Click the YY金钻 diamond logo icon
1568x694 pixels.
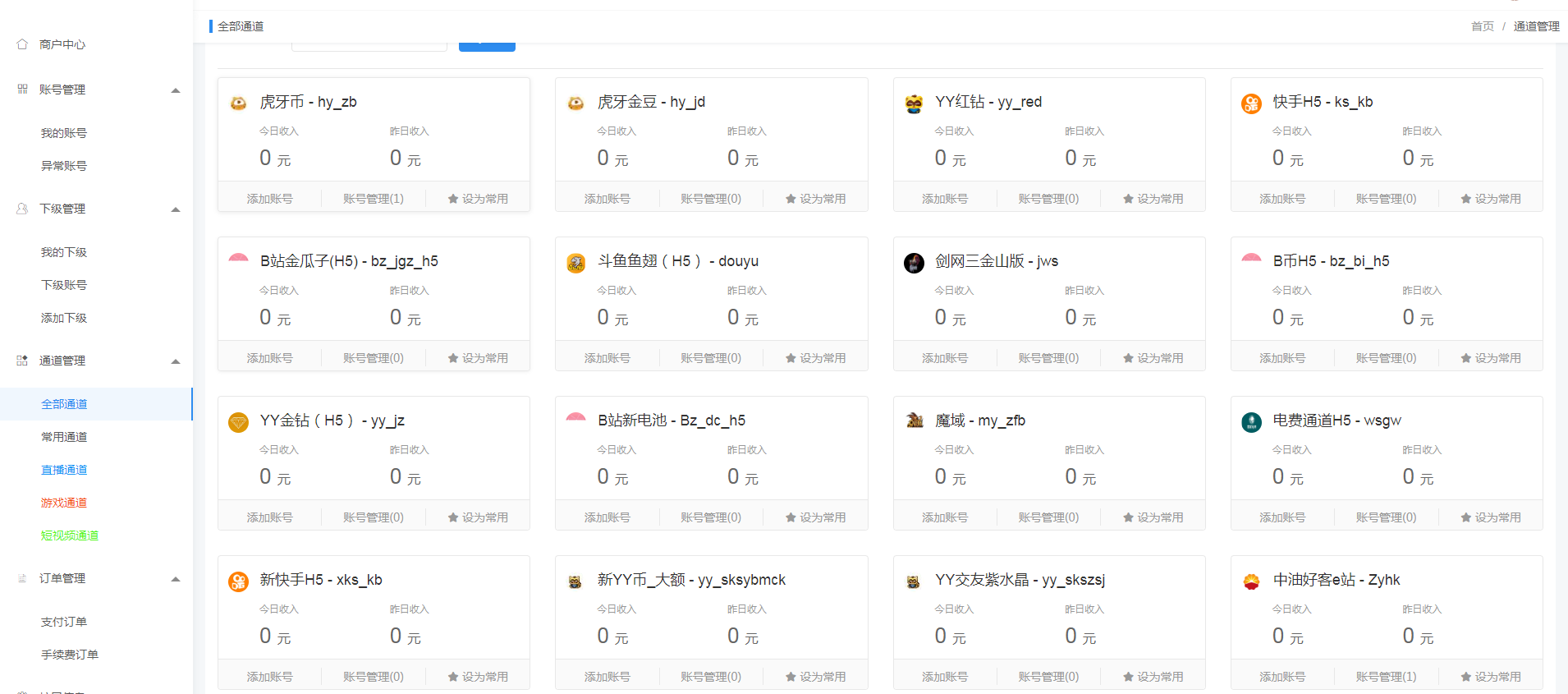pyautogui.click(x=238, y=422)
